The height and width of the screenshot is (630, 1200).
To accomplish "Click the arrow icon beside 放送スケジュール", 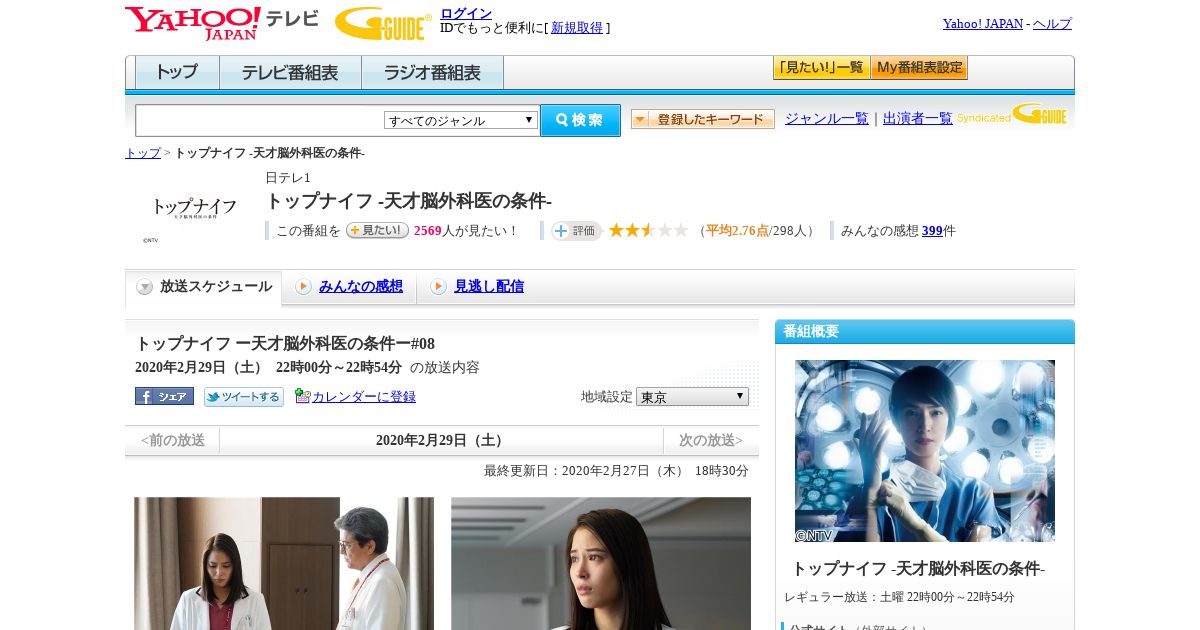I will 145,287.
